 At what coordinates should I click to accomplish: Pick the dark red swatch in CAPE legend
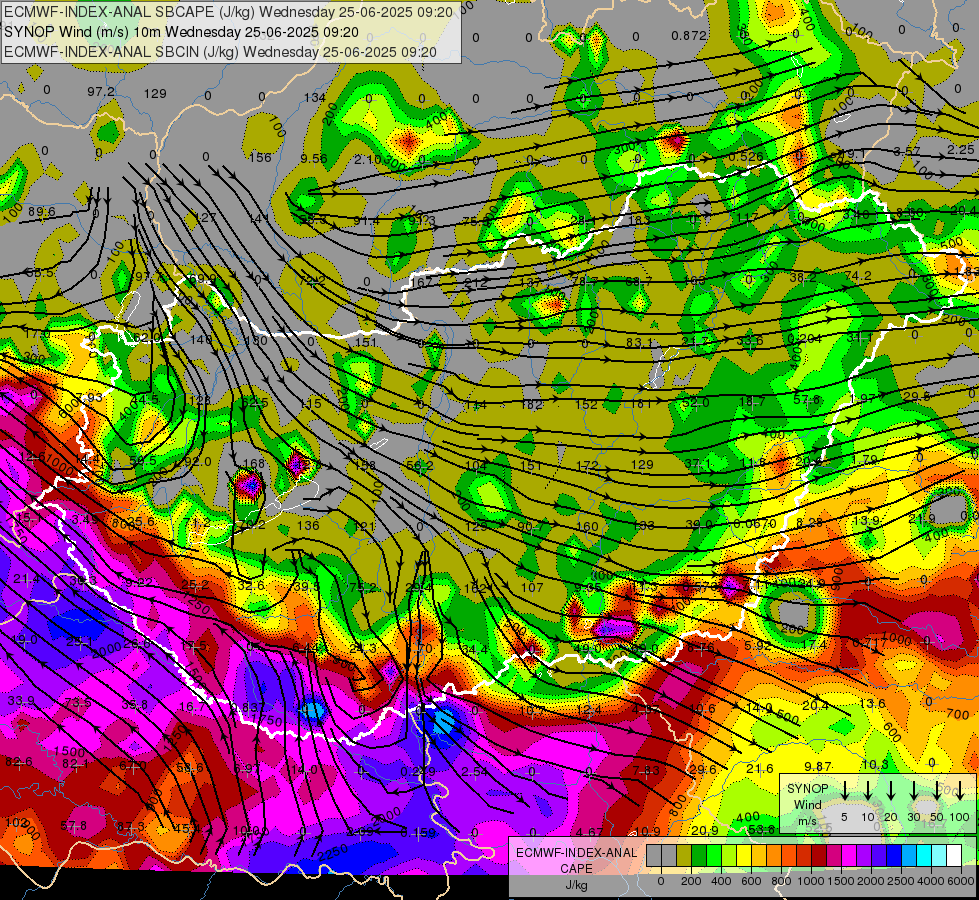click(x=819, y=856)
